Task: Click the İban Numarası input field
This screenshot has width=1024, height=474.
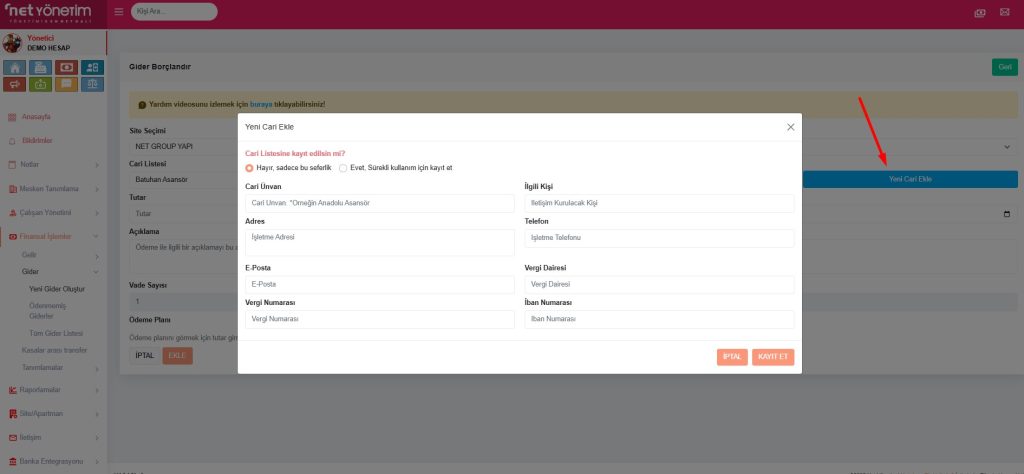Action: (x=659, y=319)
